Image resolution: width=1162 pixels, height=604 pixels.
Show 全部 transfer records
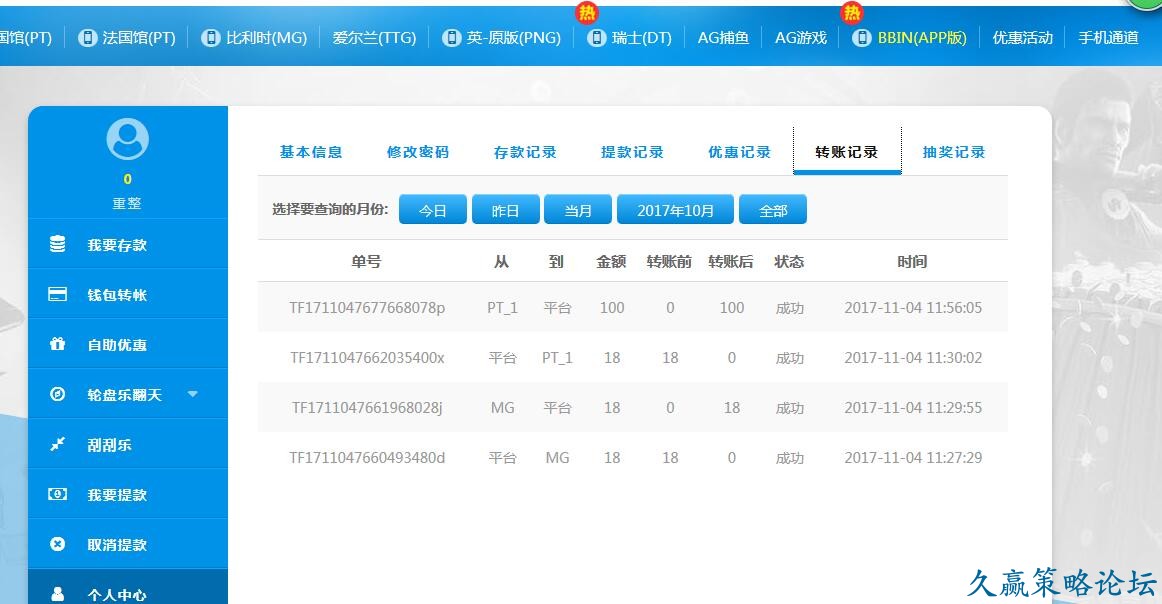pos(773,210)
